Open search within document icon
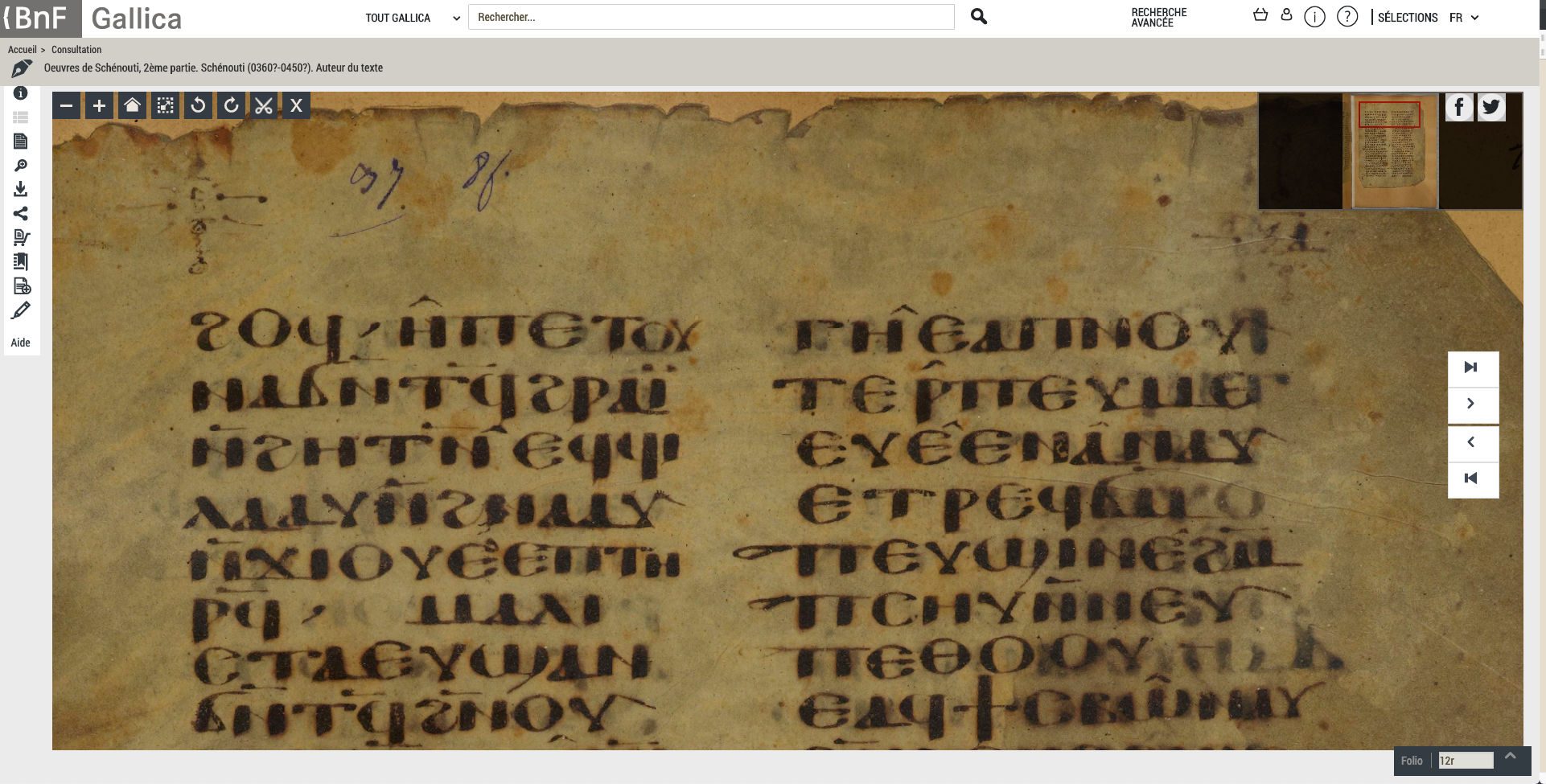 pos(21,166)
